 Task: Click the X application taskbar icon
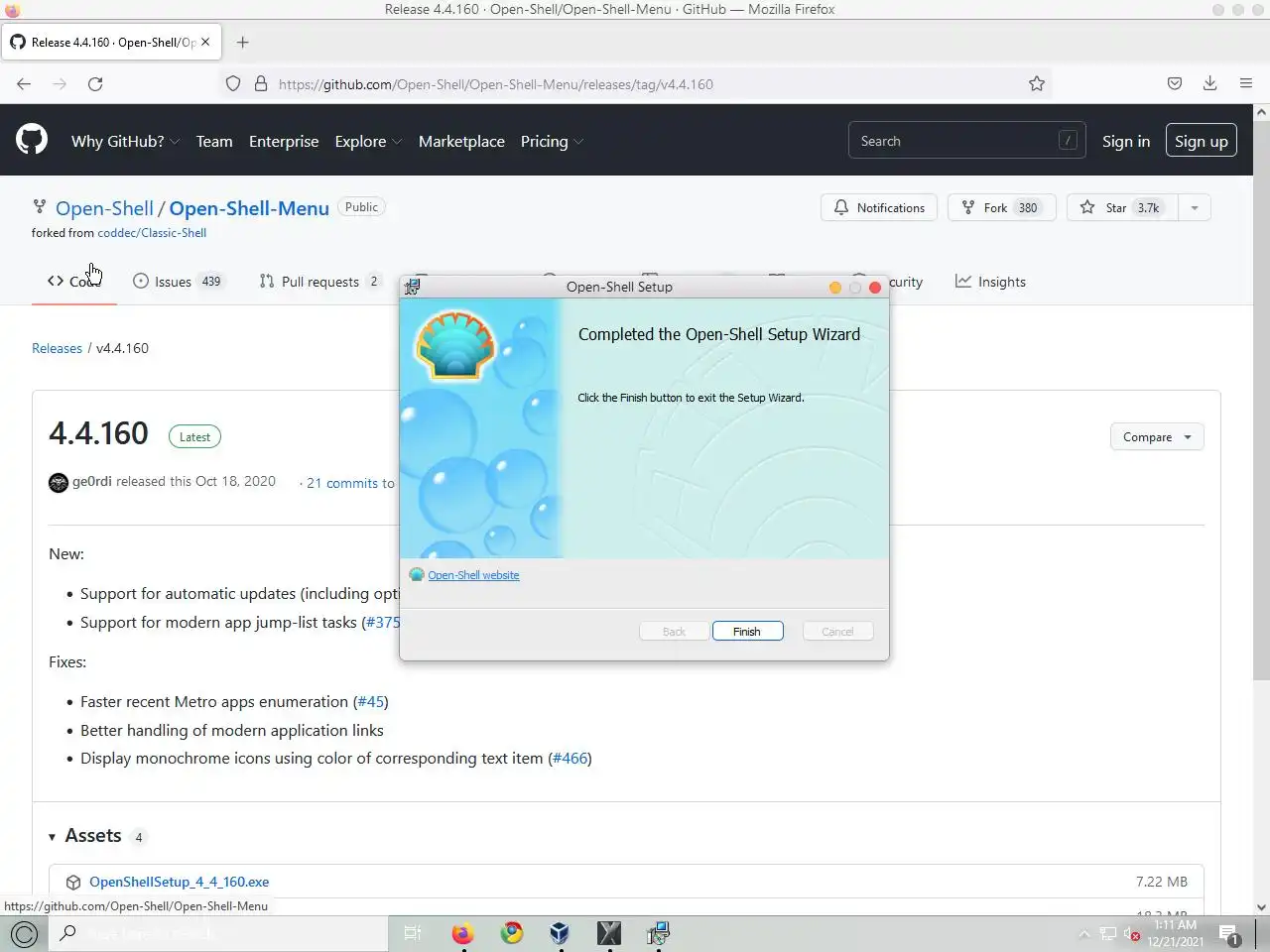coord(609,933)
